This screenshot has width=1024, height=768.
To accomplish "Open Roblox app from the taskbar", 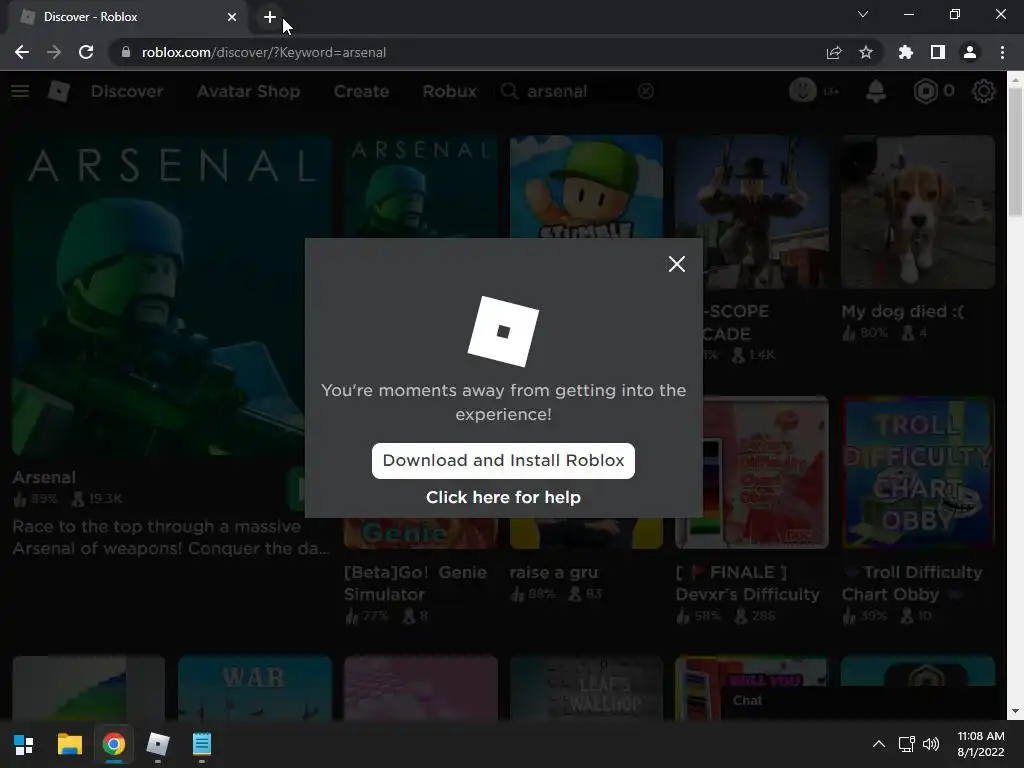I will coord(157,744).
